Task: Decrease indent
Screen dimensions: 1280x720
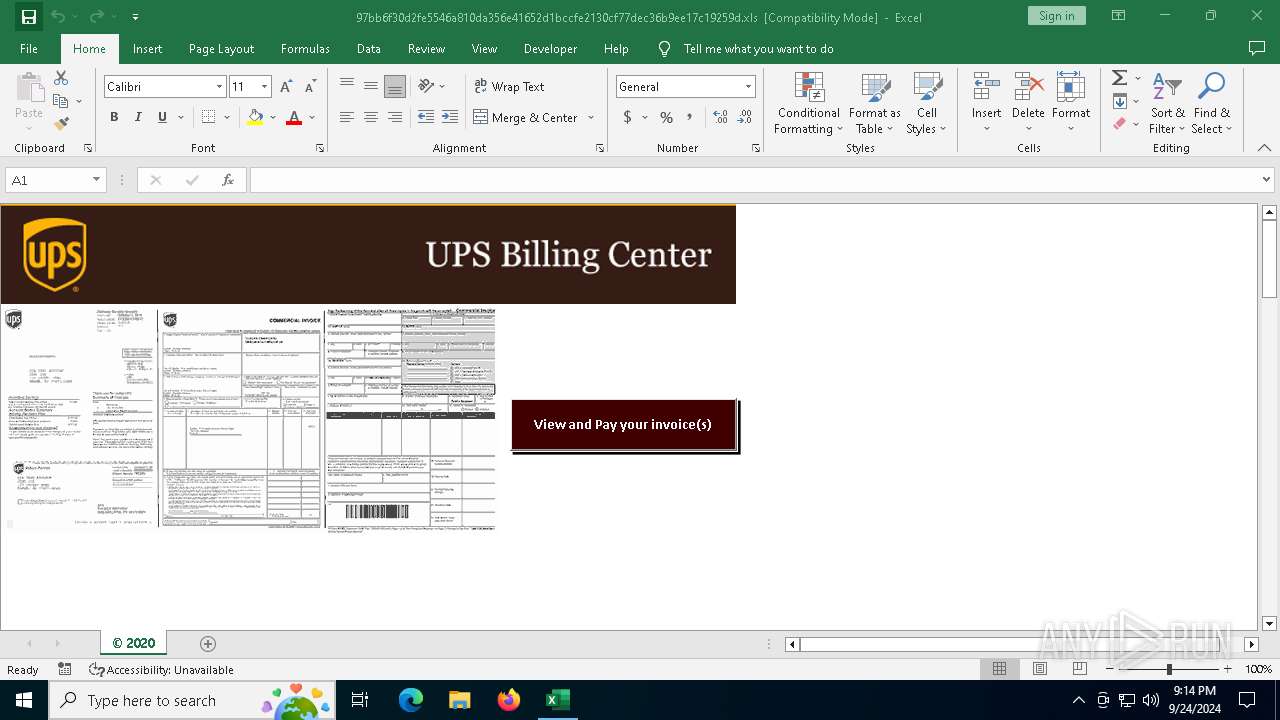Action: [426, 117]
